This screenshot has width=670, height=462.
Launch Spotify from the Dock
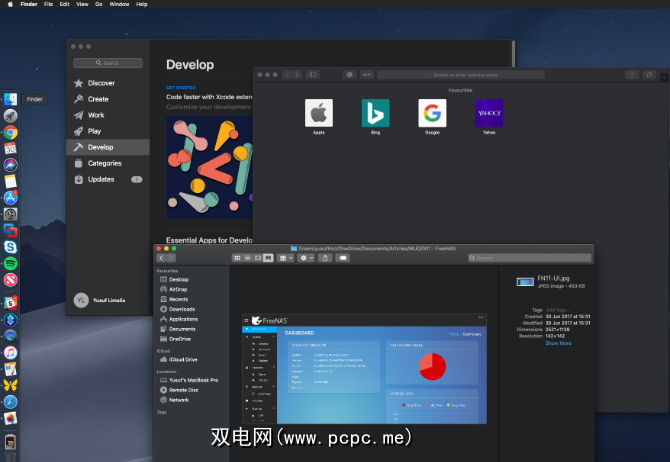[10, 262]
